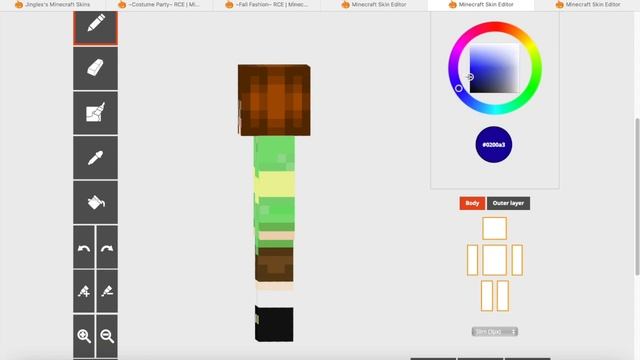Toggle left leg in body diagram
Image resolution: width=640 pixels, height=360 pixels.
487,296
